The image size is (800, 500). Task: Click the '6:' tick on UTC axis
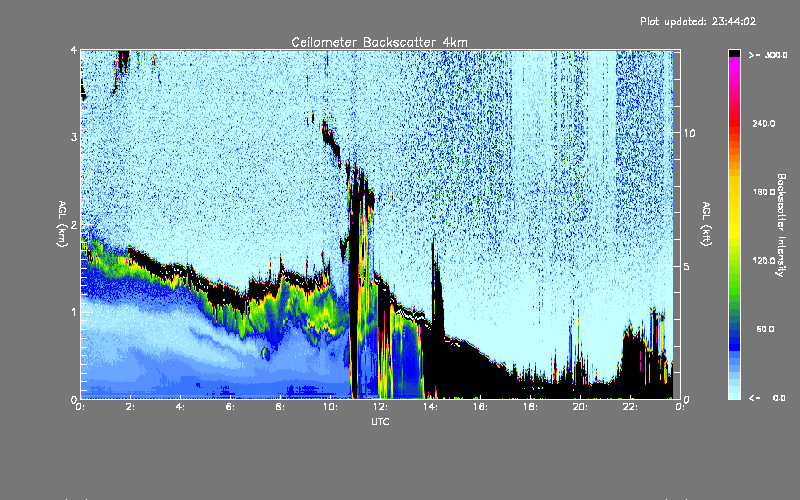pos(230,407)
